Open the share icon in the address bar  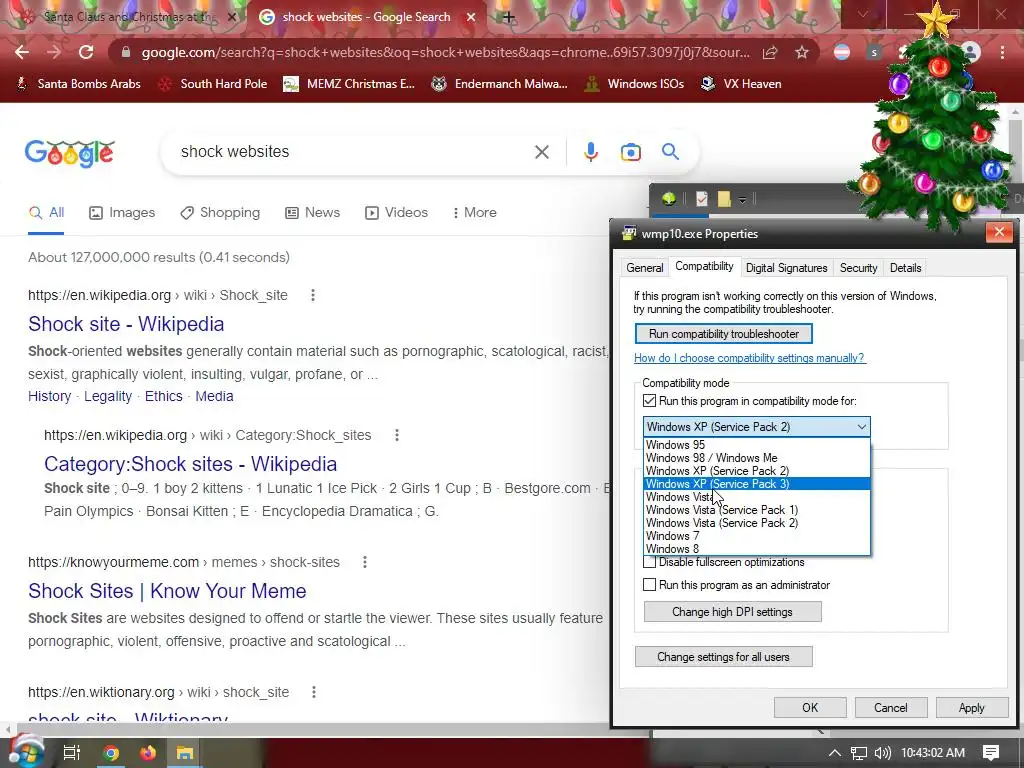pyautogui.click(x=770, y=52)
